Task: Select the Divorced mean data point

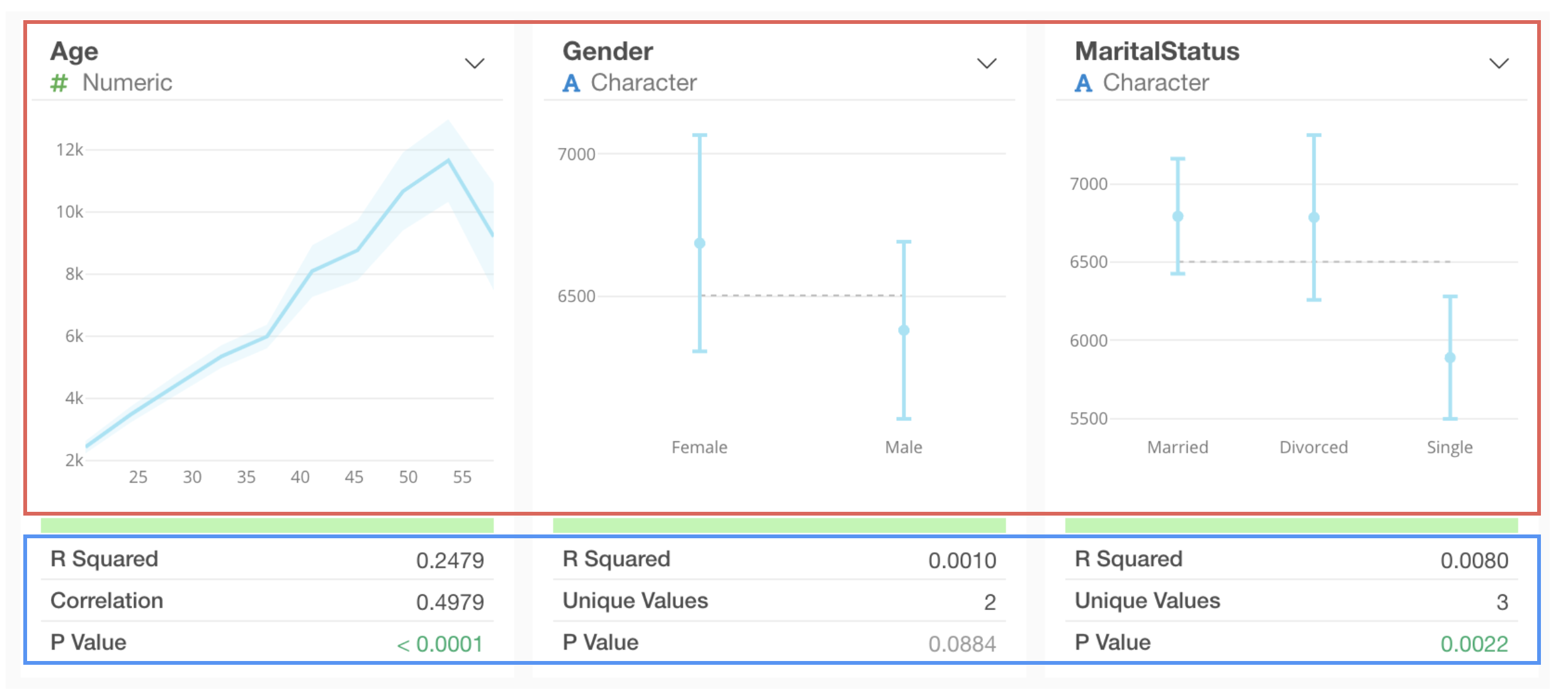Action: point(1314,218)
